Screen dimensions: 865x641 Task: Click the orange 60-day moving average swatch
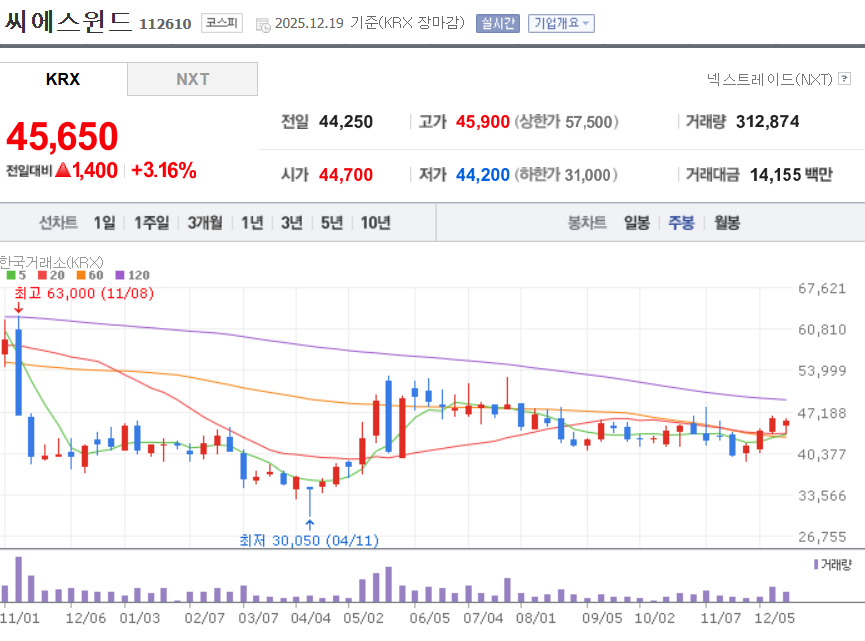pyautogui.click(x=81, y=275)
